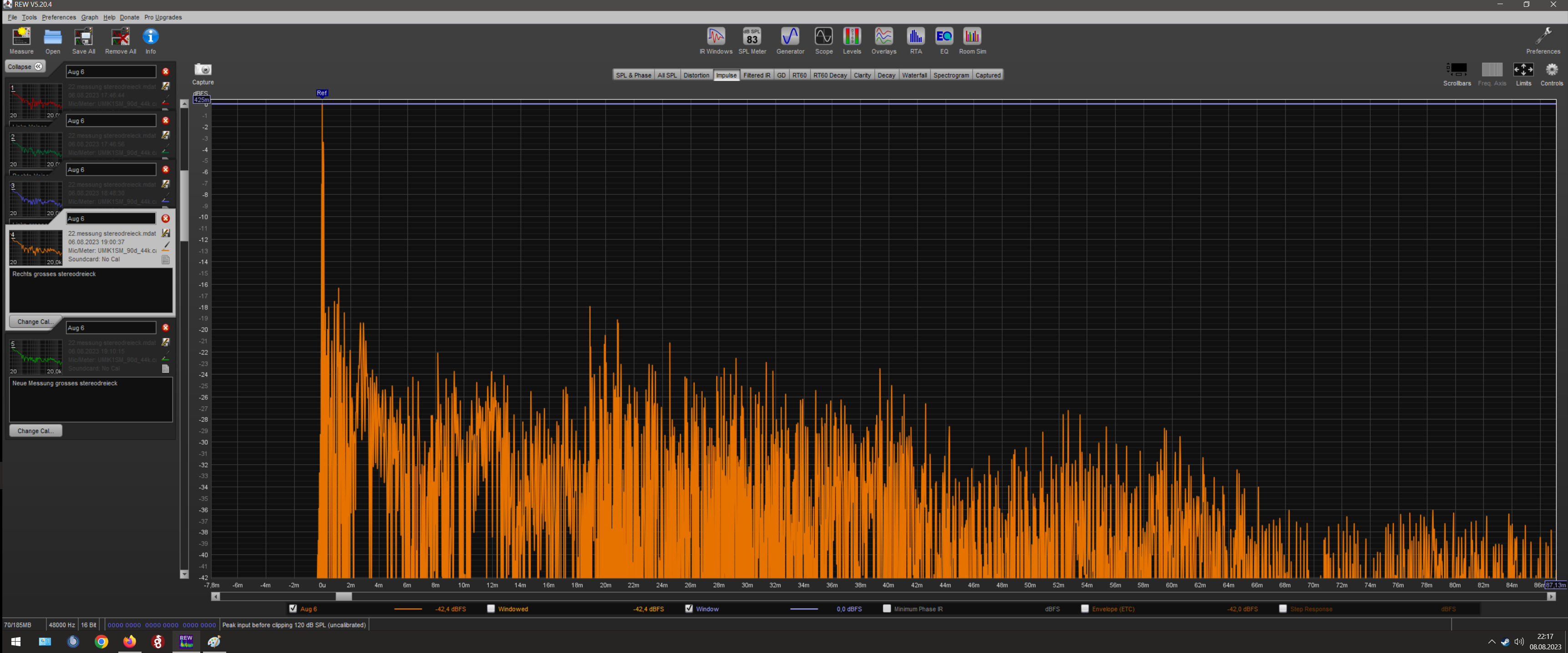Toggle the Windowed trace checkbox
Viewport: 1568px width, 653px height.
[491, 608]
